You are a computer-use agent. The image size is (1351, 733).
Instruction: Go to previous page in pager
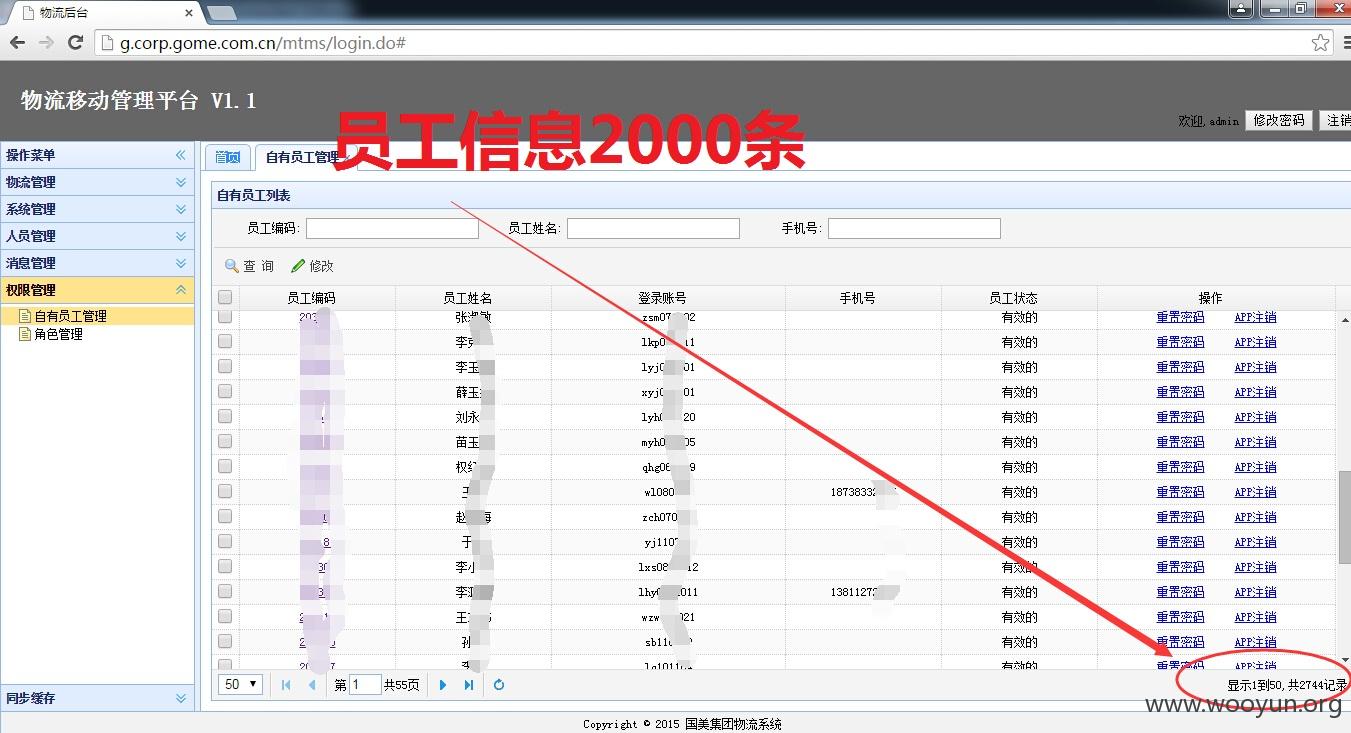(312, 685)
